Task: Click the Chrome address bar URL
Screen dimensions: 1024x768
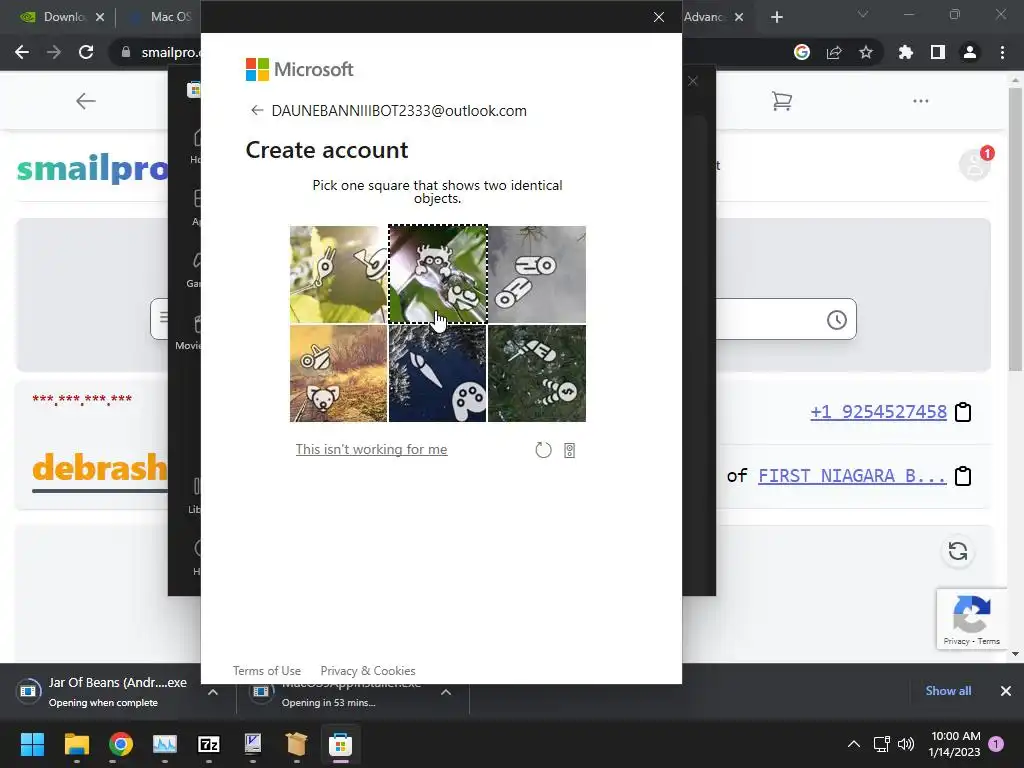Action: [170, 52]
